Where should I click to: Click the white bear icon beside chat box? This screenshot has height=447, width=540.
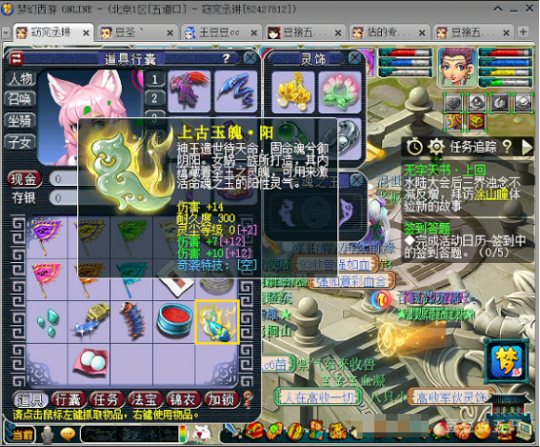coord(201,433)
